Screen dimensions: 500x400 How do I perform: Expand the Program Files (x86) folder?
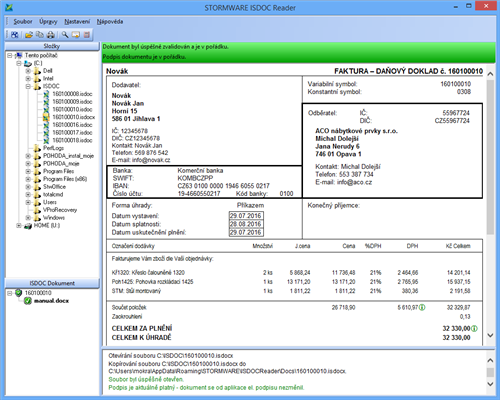(28, 179)
